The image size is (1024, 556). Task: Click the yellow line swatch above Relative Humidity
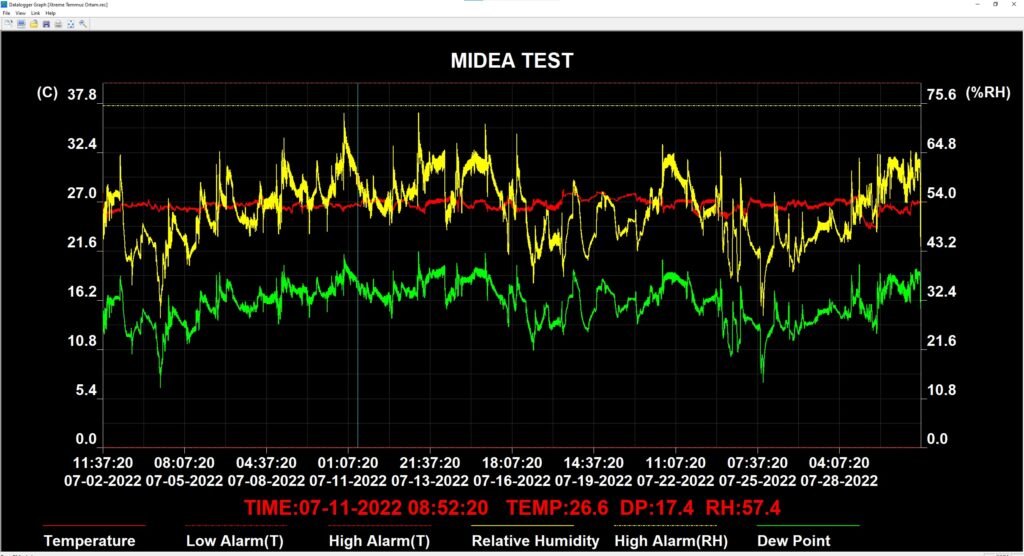(522, 525)
